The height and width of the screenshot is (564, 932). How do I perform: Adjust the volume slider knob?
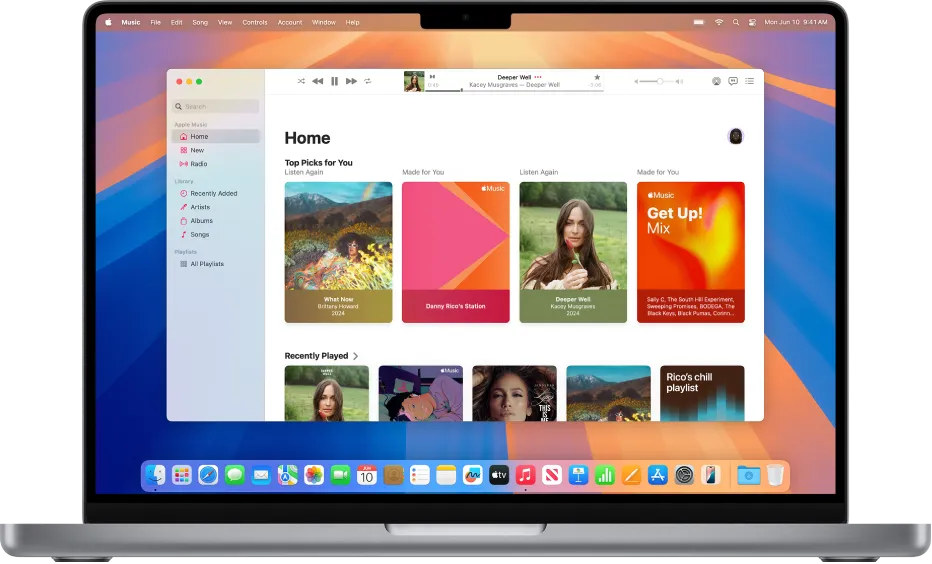660,81
